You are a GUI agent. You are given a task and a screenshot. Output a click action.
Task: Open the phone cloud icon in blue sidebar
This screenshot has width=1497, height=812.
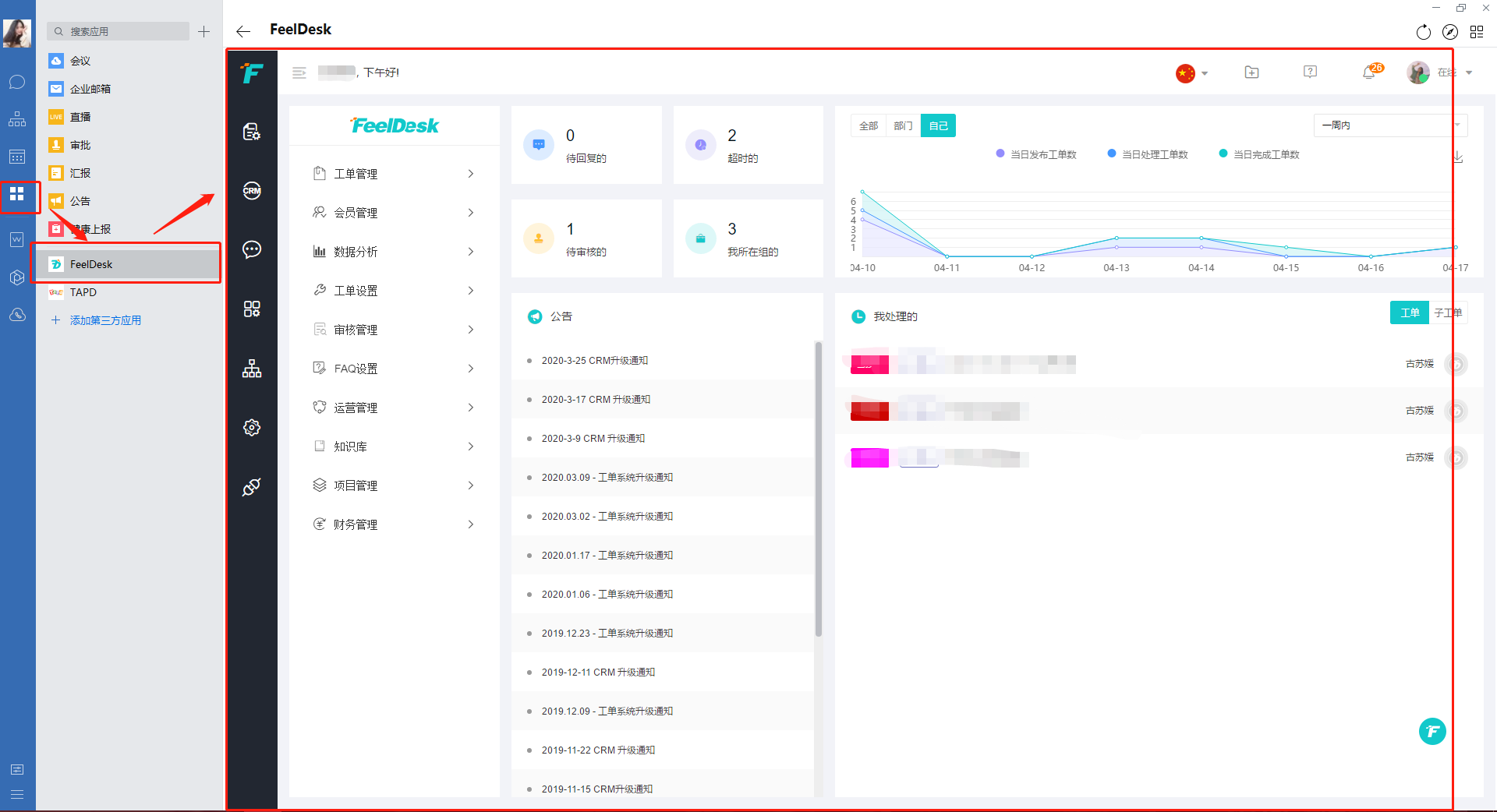[x=17, y=315]
